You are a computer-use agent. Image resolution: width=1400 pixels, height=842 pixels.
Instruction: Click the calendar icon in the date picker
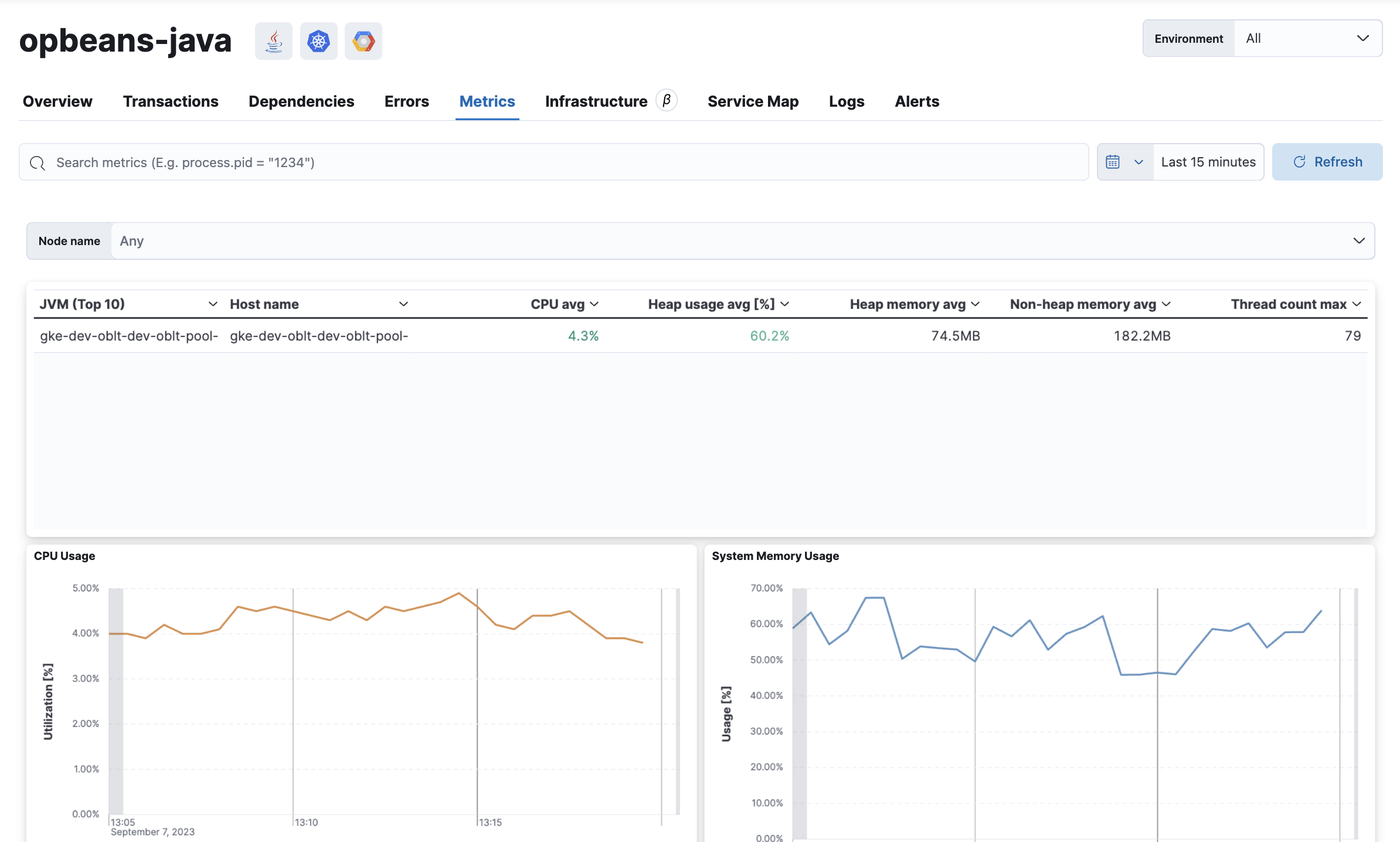[1113, 161]
